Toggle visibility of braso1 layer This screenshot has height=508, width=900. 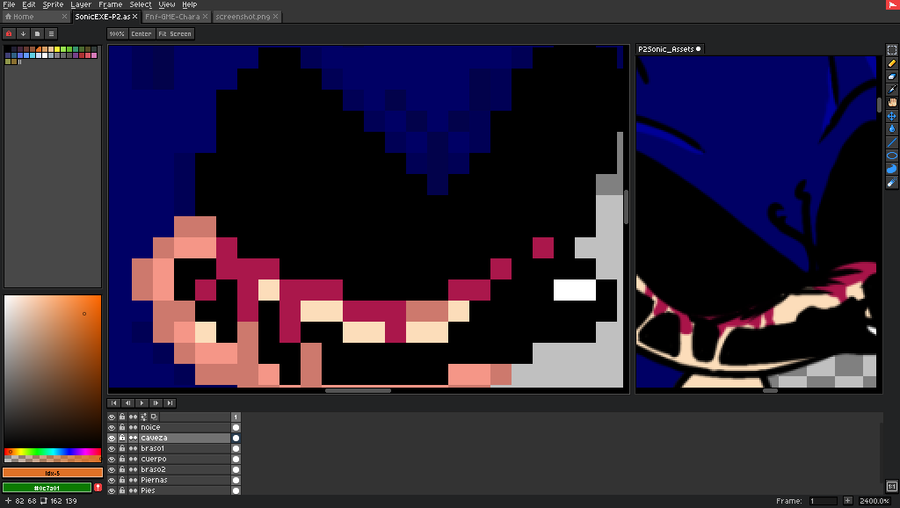coord(111,448)
